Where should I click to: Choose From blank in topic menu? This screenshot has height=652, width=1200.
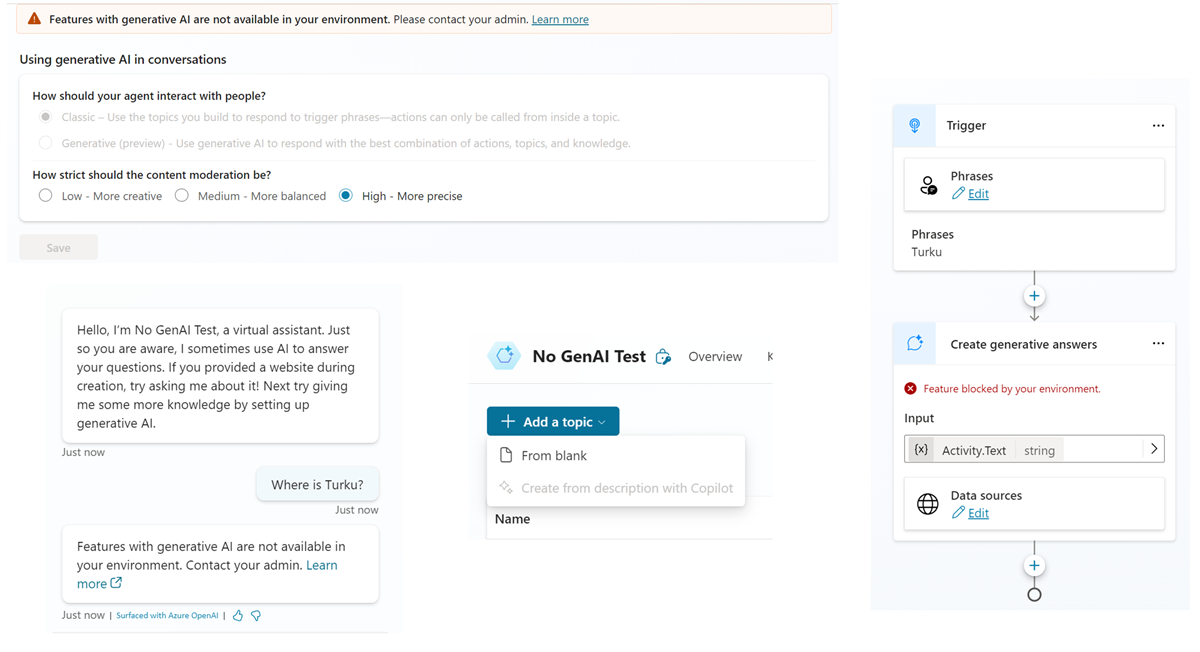coord(554,456)
